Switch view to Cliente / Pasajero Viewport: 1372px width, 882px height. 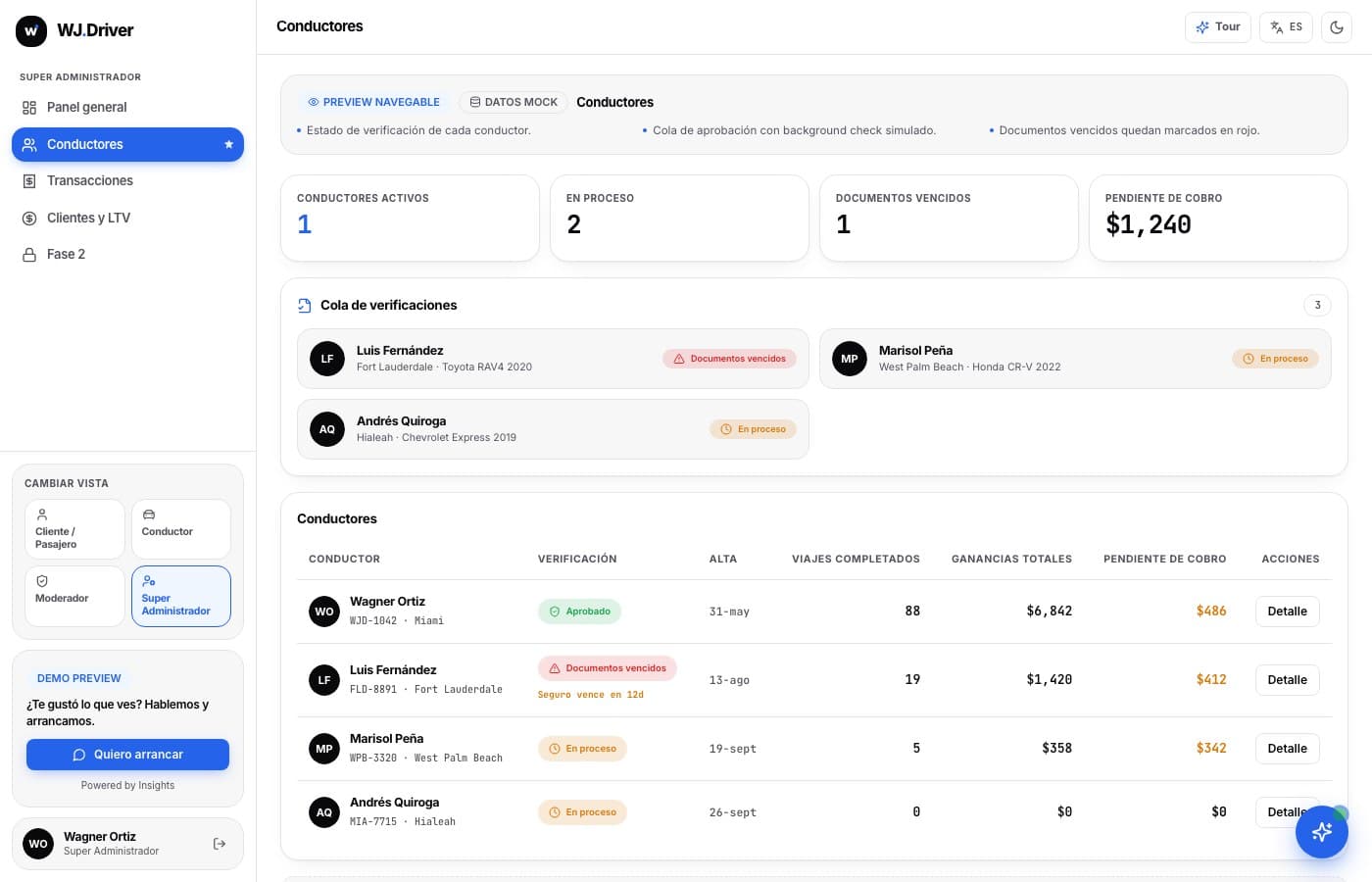pyautogui.click(x=74, y=529)
